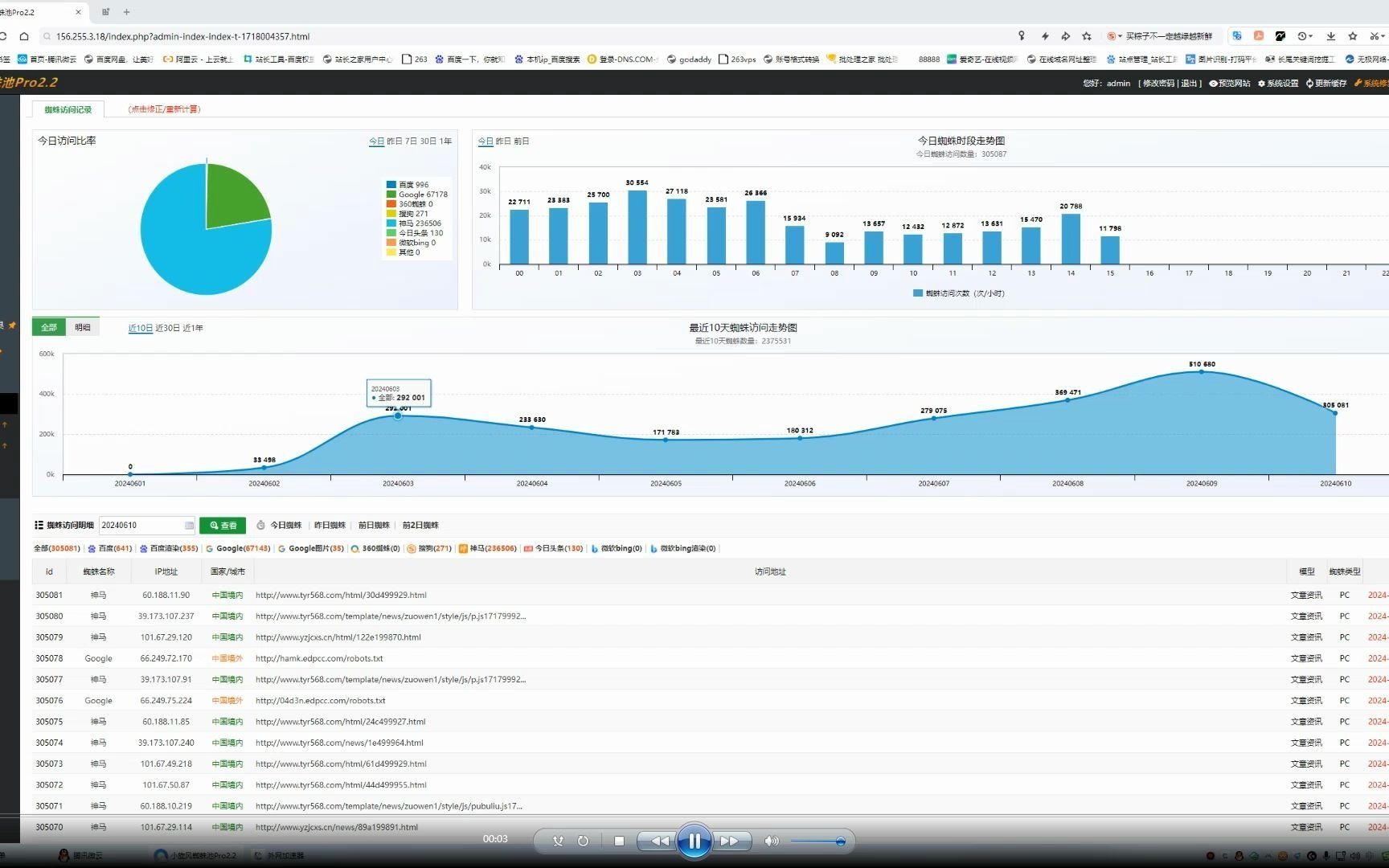Open the godaddy bookmark
Screen dimensions: 1389x868
tap(689, 59)
